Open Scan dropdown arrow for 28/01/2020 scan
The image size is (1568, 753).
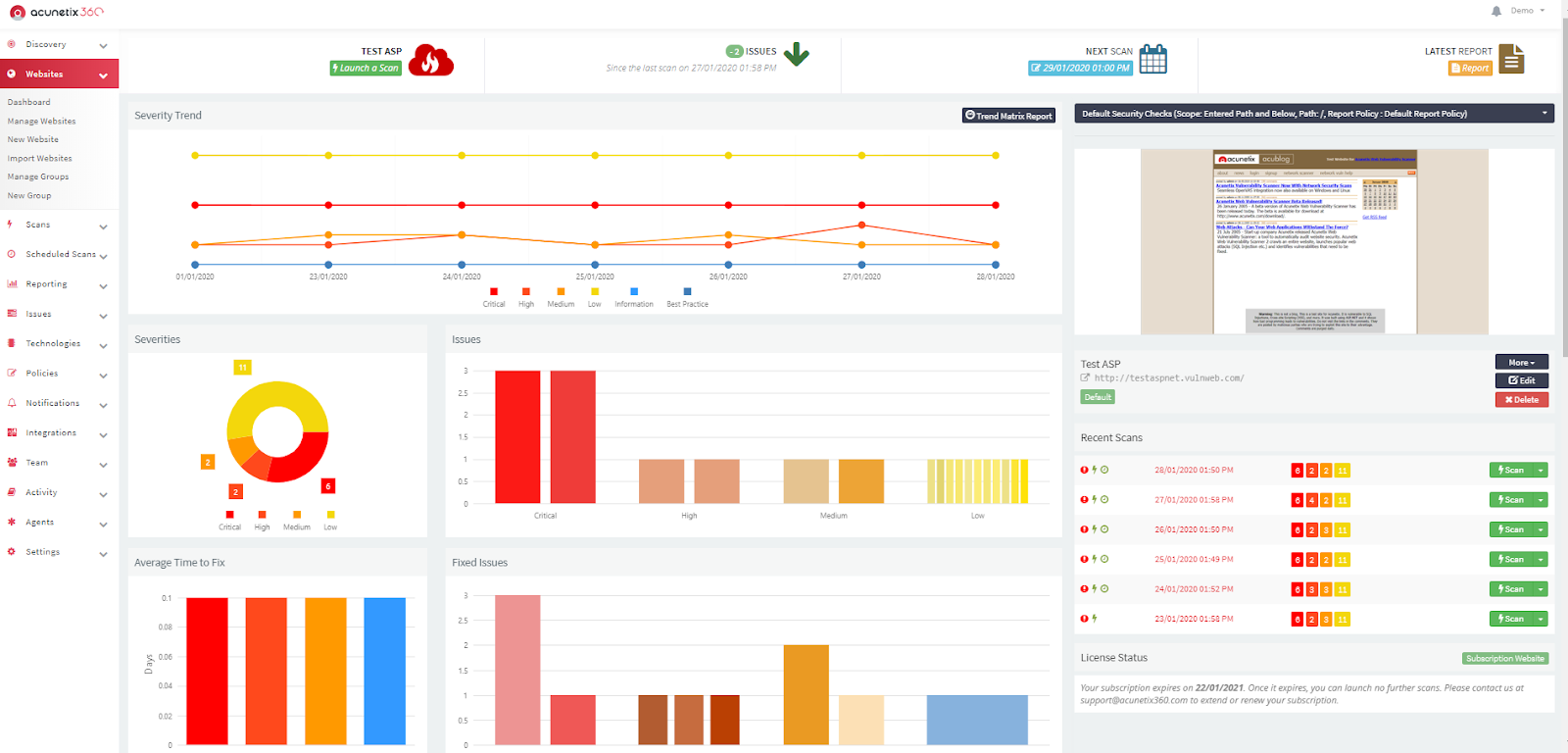[x=1541, y=471]
